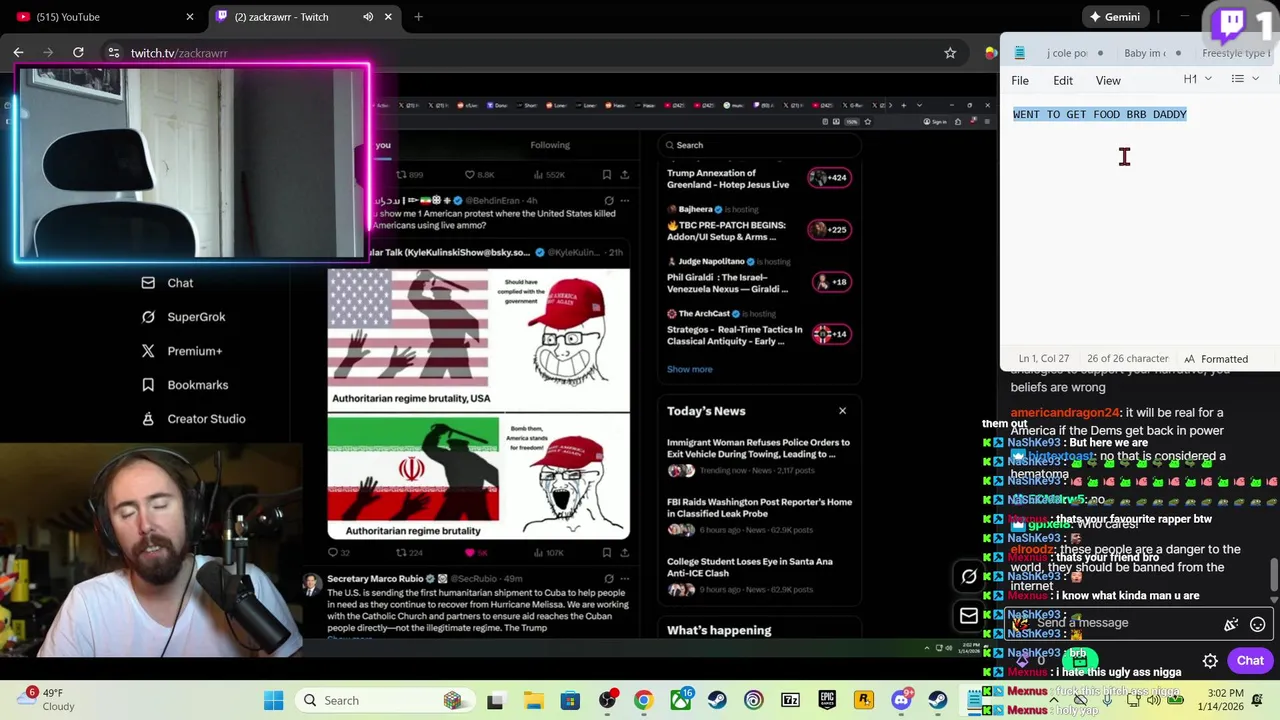The width and height of the screenshot is (1280, 720).
Task: Click the envelope messages icon beside chat
Action: click(969, 616)
